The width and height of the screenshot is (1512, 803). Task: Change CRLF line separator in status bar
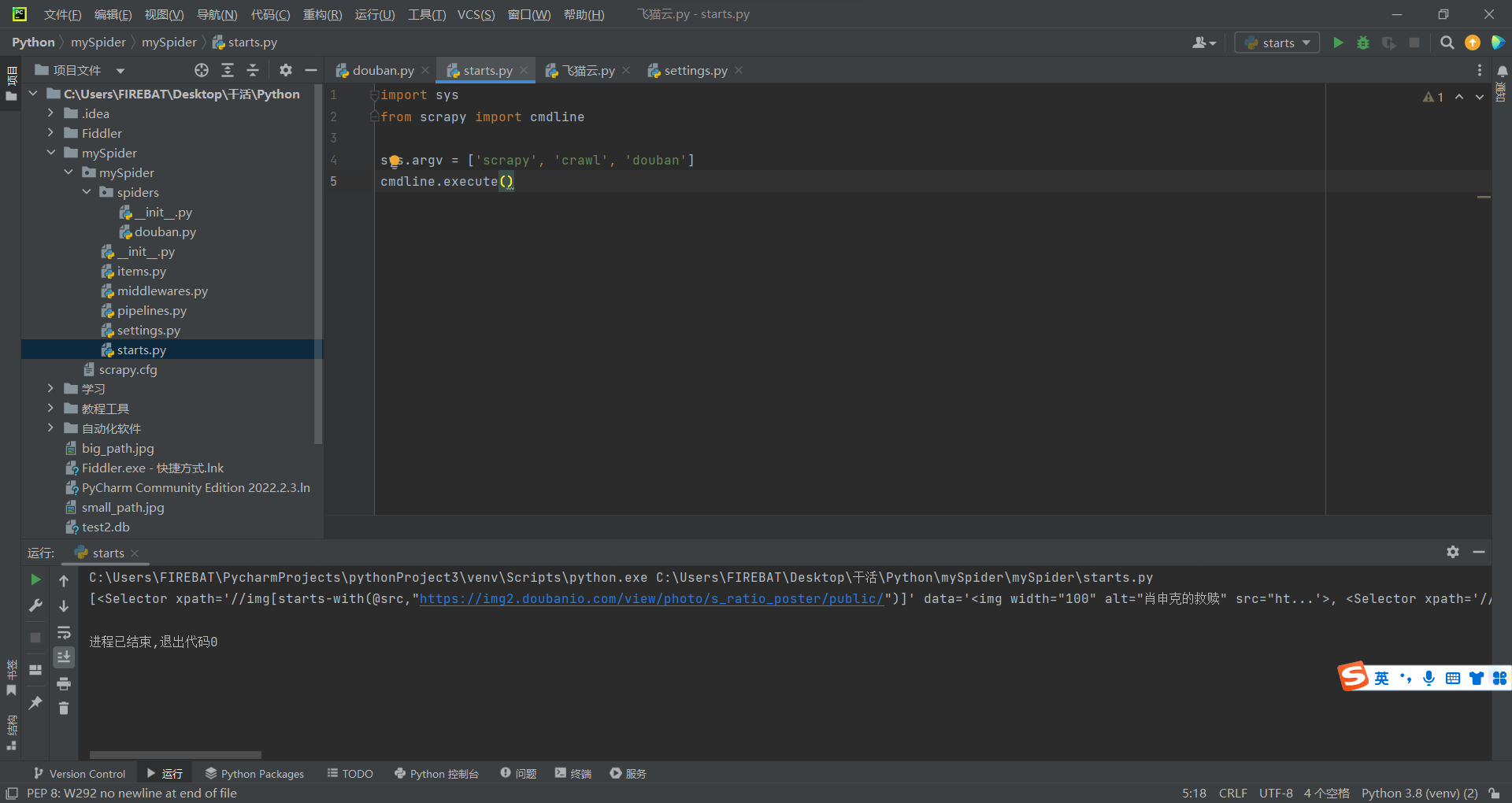(x=1232, y=794)
